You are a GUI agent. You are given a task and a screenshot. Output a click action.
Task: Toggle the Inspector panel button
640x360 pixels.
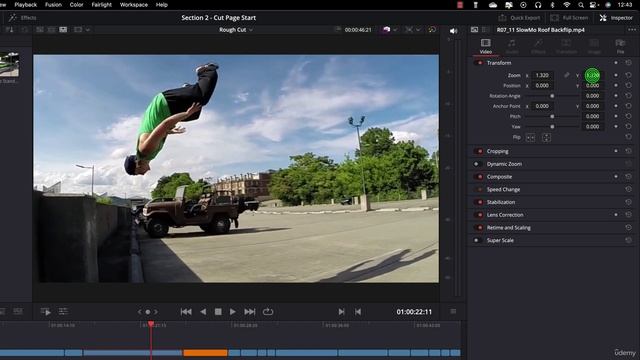616,18
